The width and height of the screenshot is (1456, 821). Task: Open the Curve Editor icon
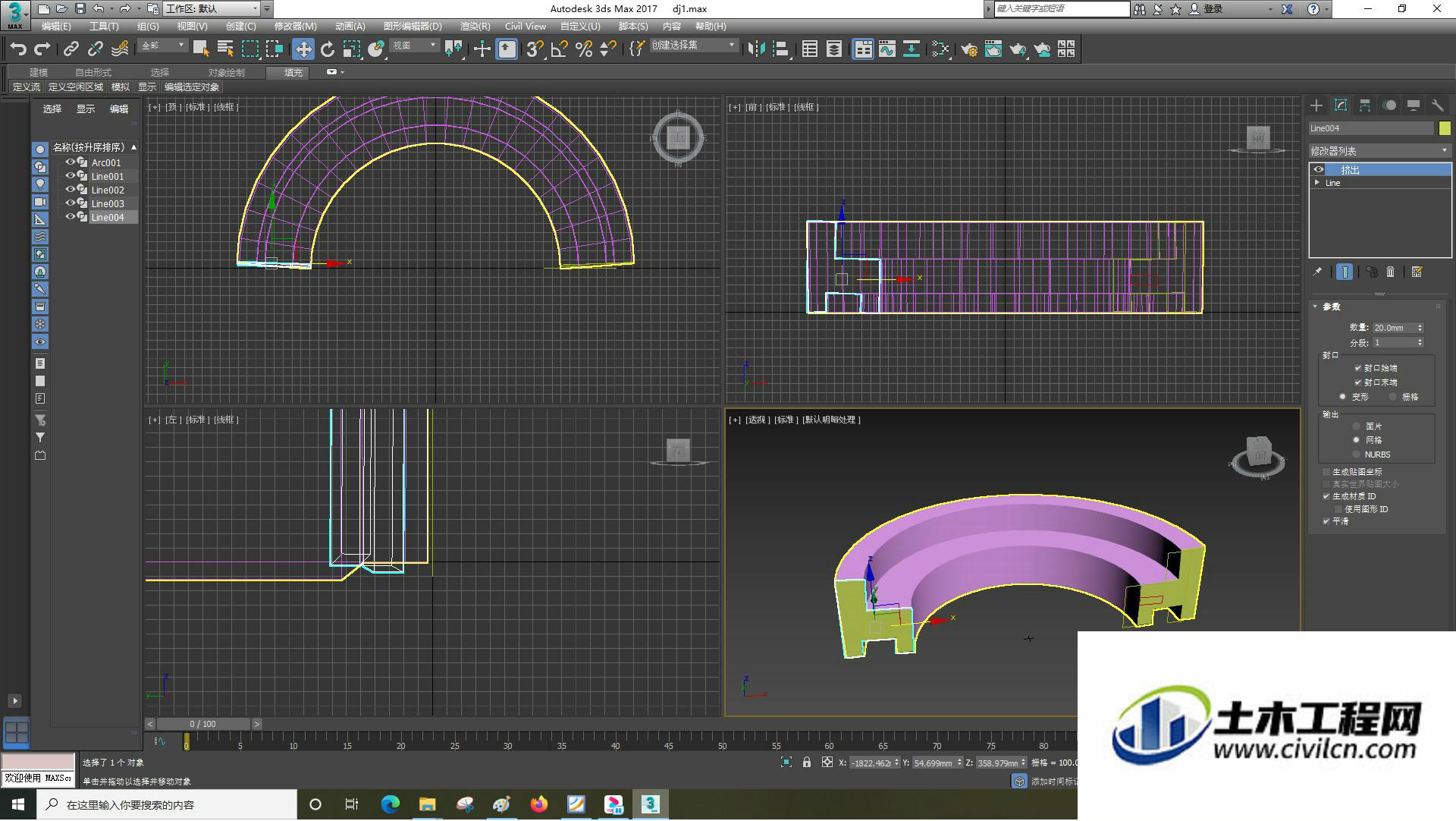pos(887,49)
